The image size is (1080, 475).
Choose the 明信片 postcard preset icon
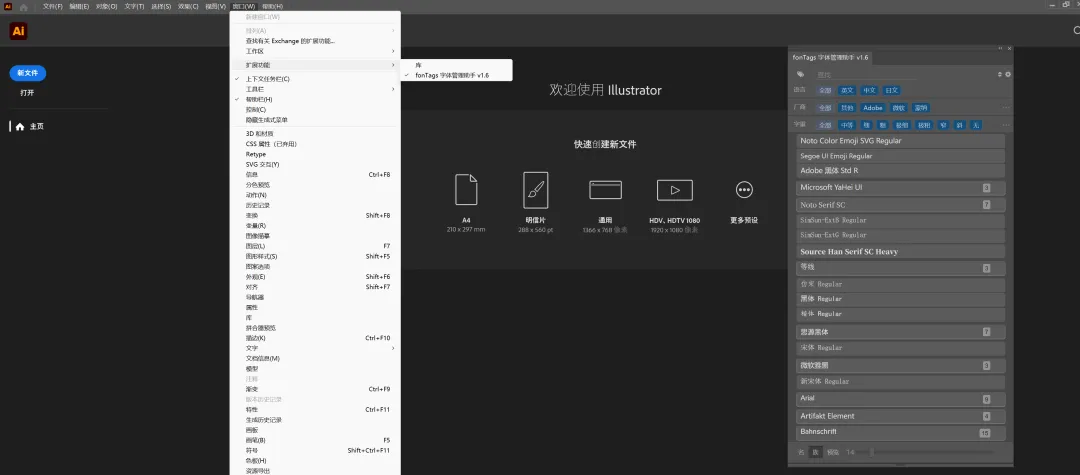pos(536,190)
